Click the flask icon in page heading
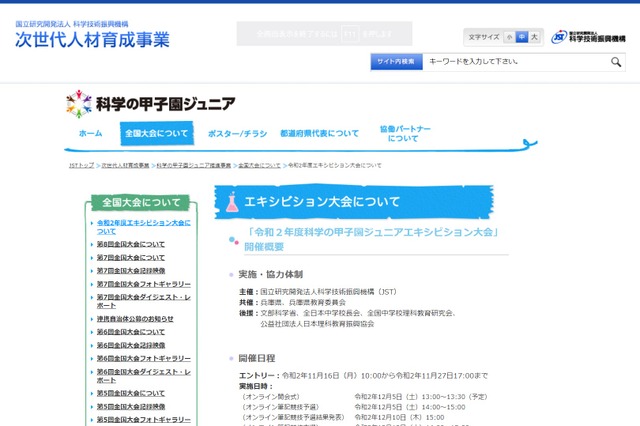Image resolution: width=640 pixels, height=426 pixels. point(232,202)
